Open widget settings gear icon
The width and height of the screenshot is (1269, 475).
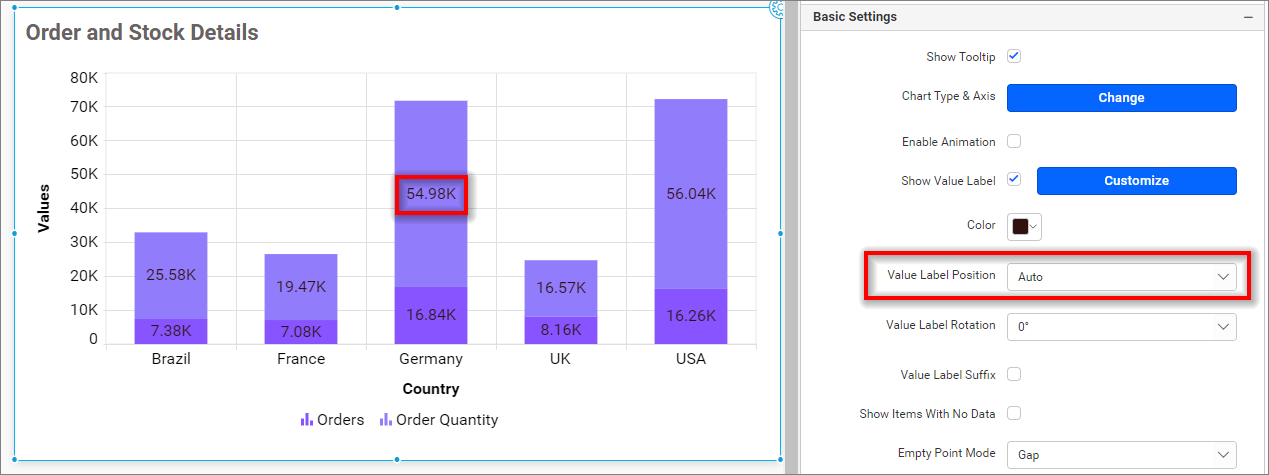pos(776,8)
